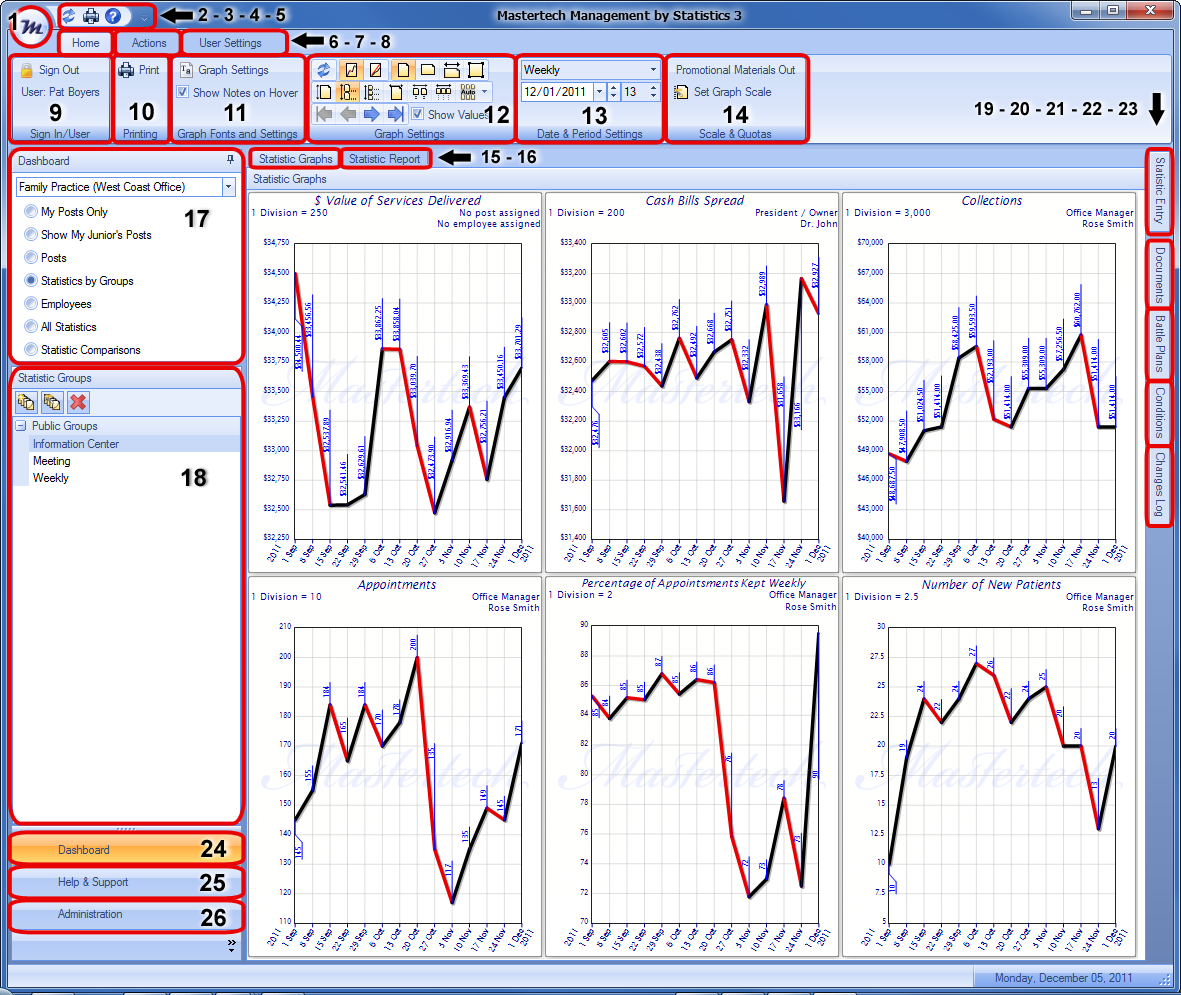Pin the Dashboard panel with pushpin icon
Viewport: 1181px width, 995px height.
(x=230, y=160)
